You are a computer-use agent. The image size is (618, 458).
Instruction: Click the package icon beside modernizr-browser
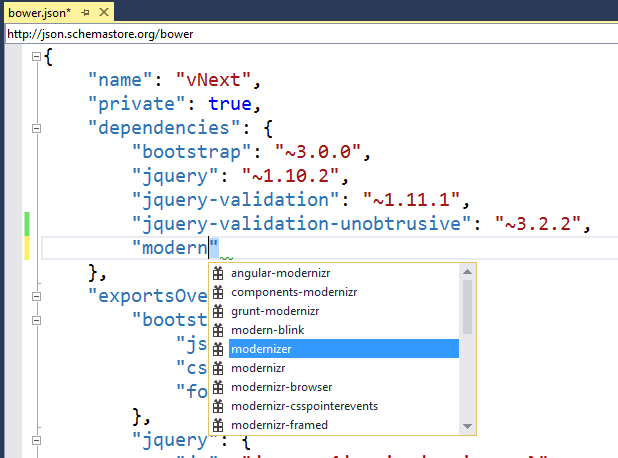point(217,387)
